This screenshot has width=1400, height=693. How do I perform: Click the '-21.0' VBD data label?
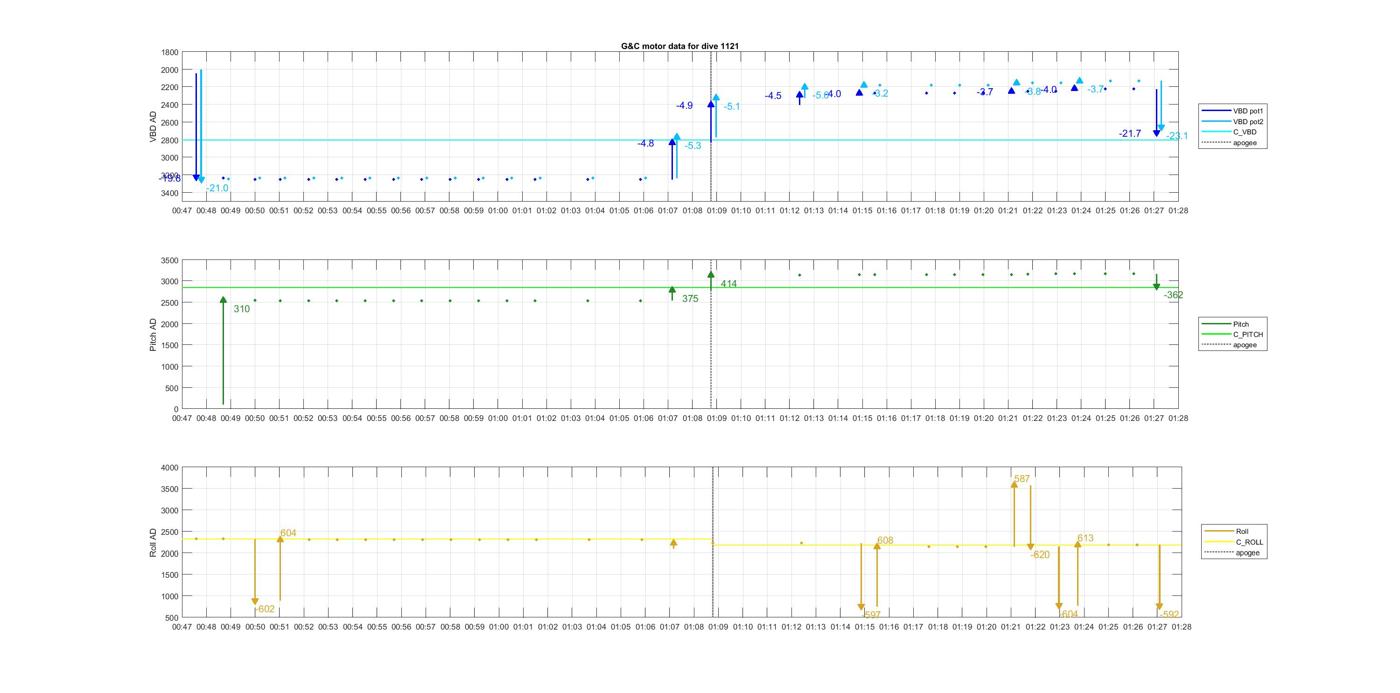[217, 188]
